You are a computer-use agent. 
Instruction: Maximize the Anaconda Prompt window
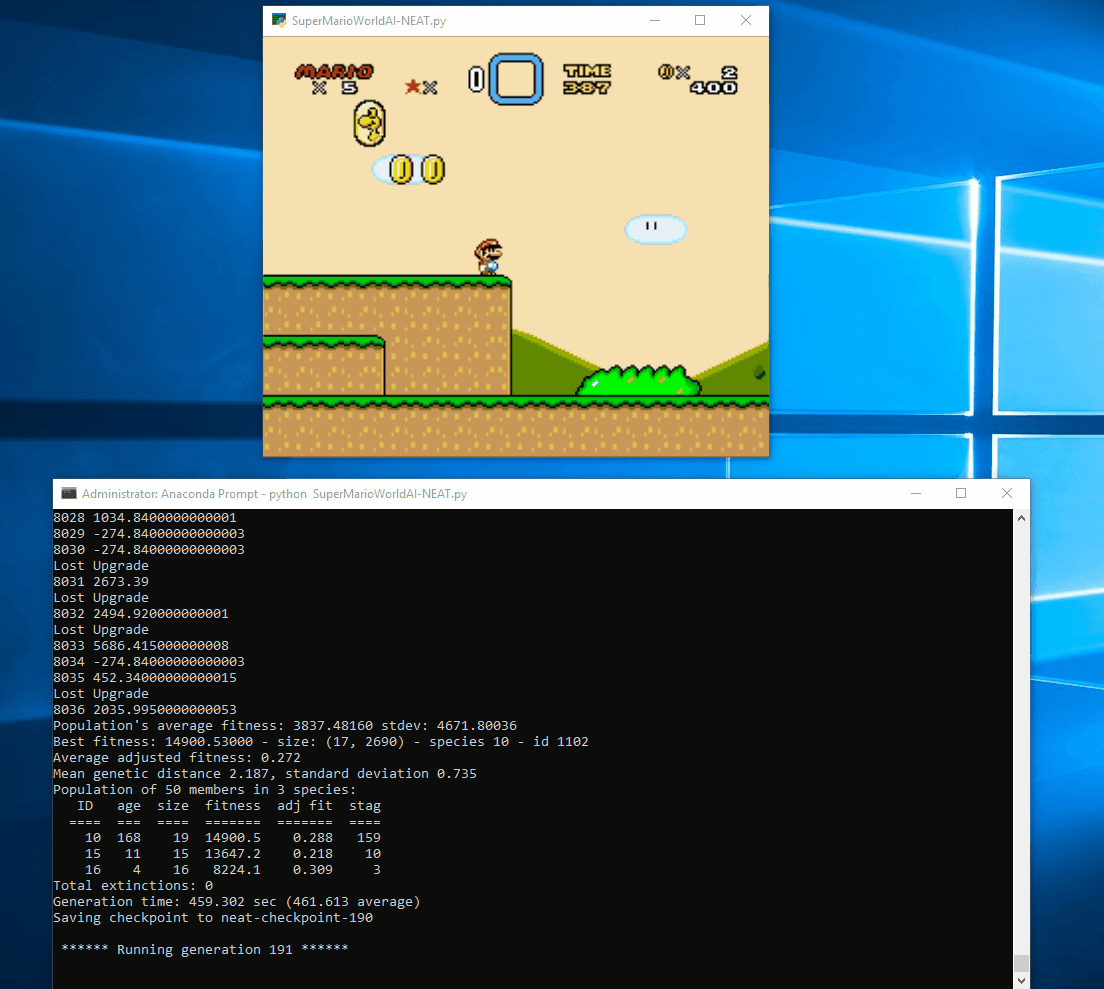pyautogui.click(x=961, y=493)
